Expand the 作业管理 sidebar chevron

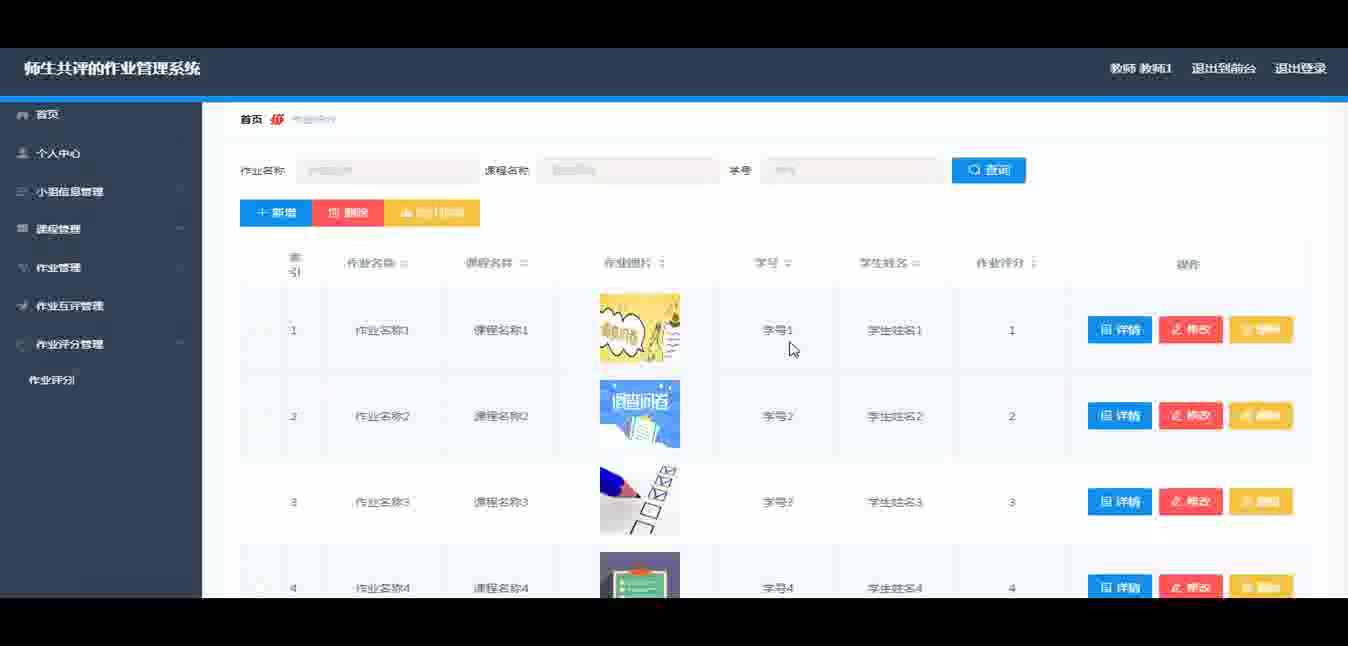(x=180, y=268)
